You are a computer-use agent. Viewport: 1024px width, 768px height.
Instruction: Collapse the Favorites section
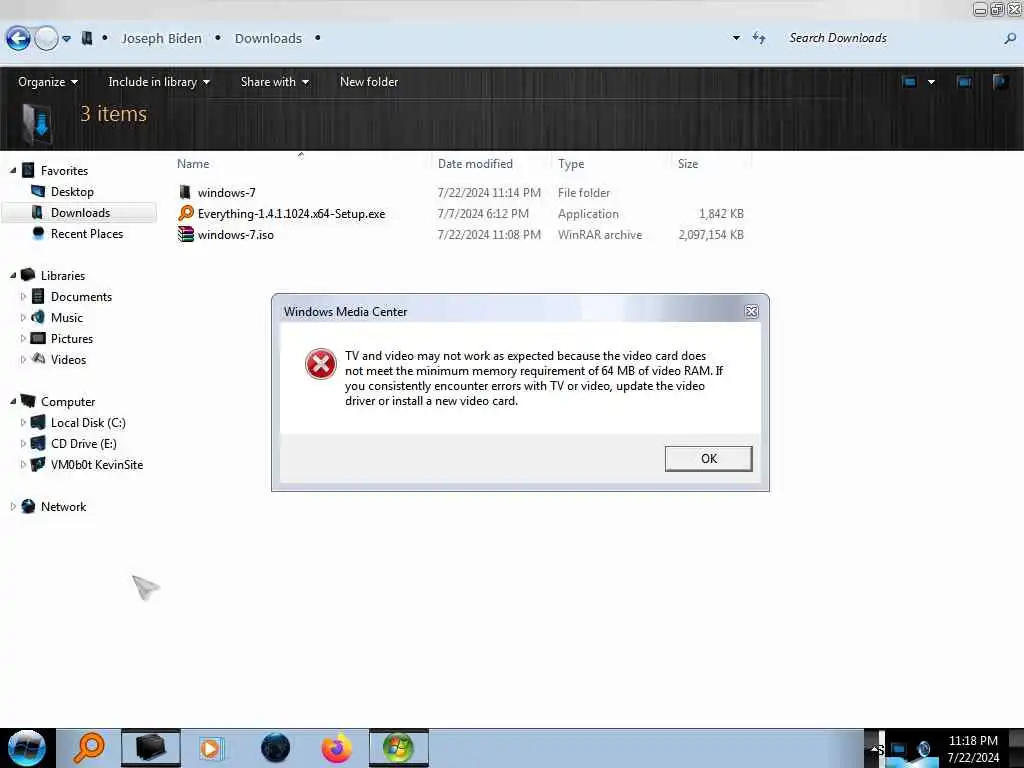tap(13, 170)
